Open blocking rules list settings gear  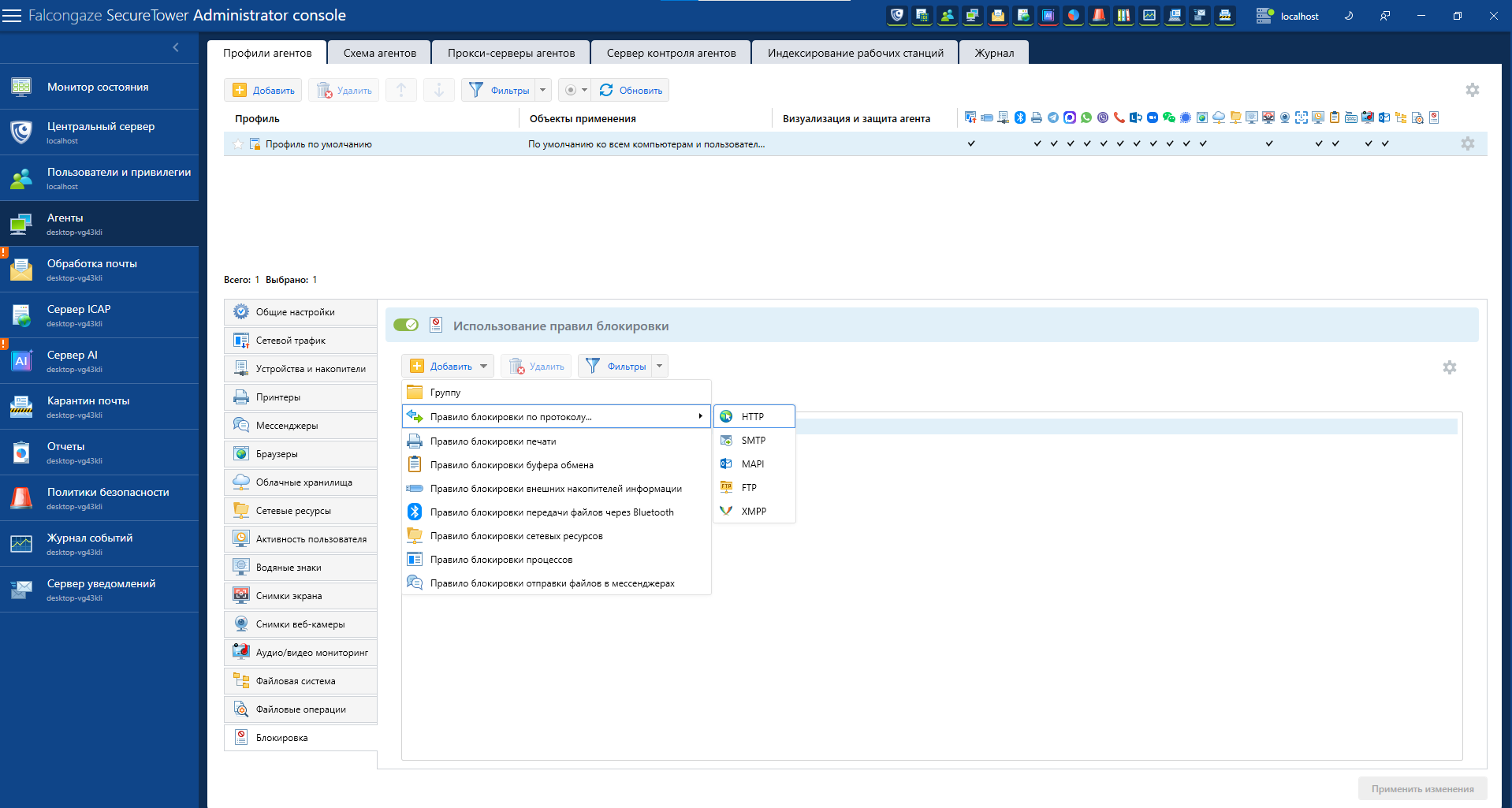[x=1450, y=367]
